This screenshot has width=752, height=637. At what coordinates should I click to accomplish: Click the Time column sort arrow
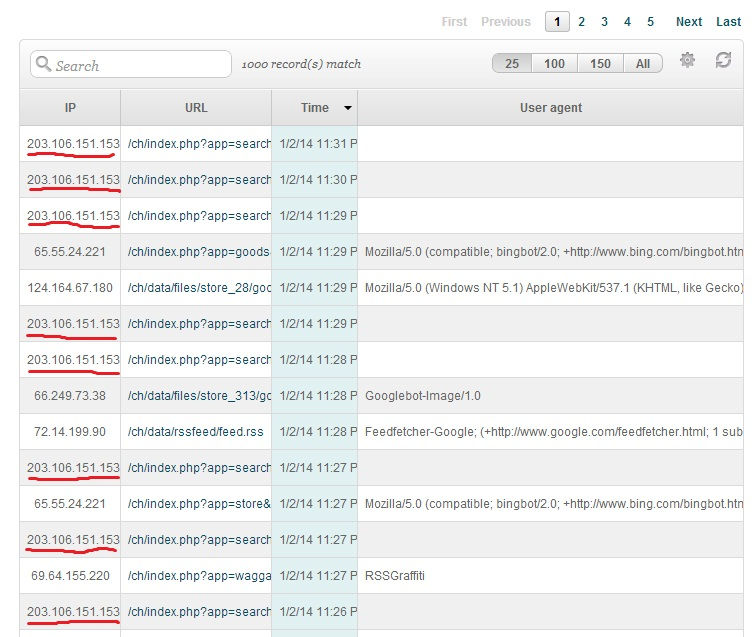pos(348,108)
